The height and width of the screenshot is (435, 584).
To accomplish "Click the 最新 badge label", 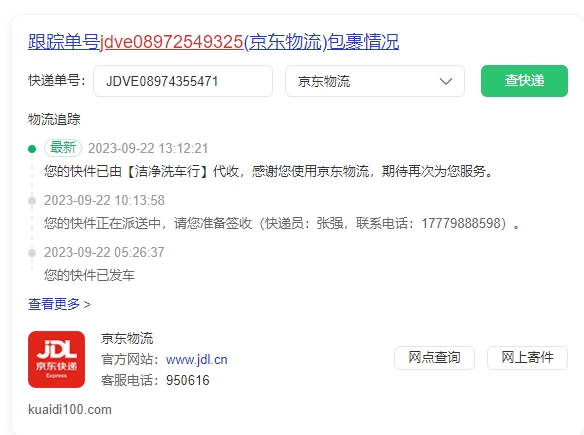I will click(63, 148).
